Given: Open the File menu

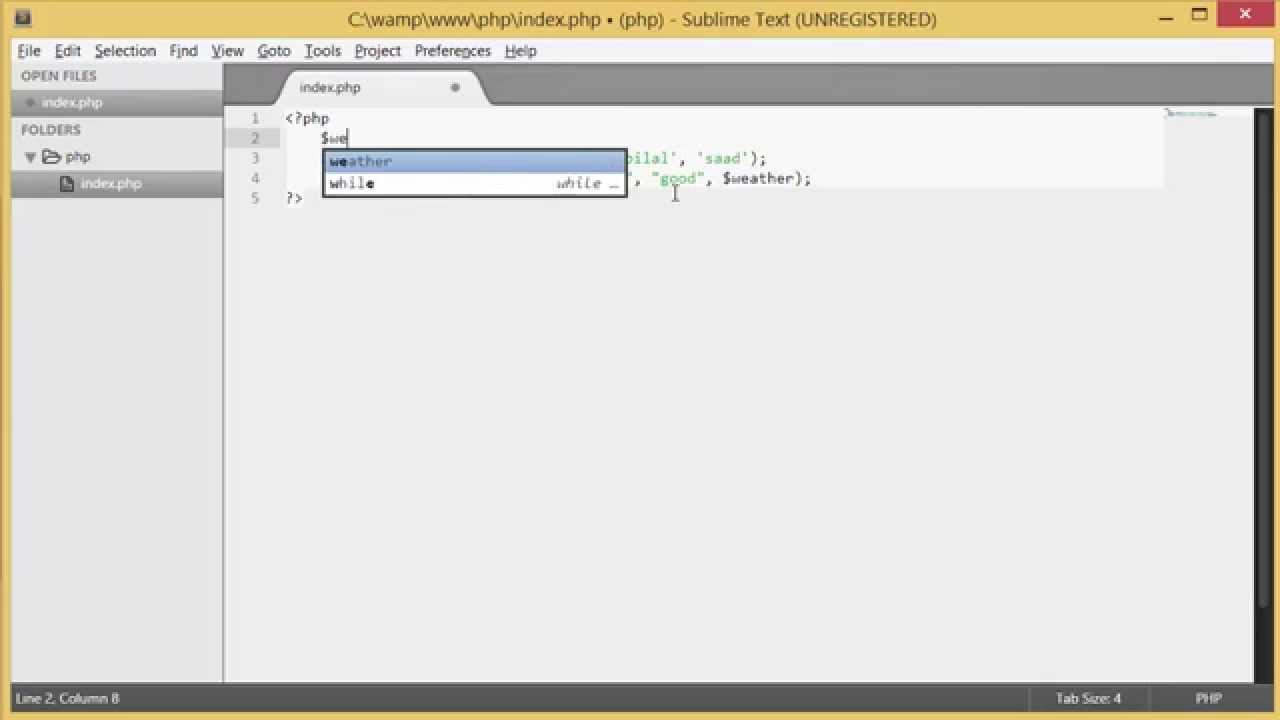Looking at the screenshot, I should [28, 51].
